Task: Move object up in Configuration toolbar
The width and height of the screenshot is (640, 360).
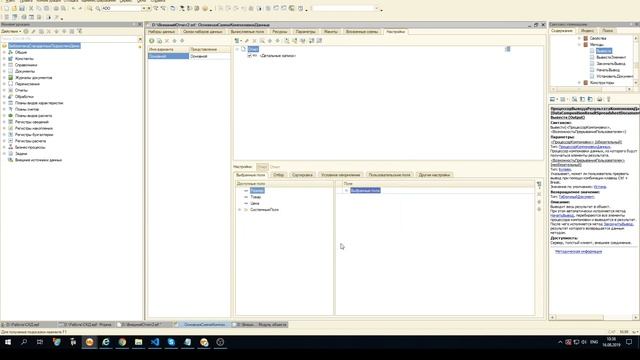Action: click(x=57, y=31)
